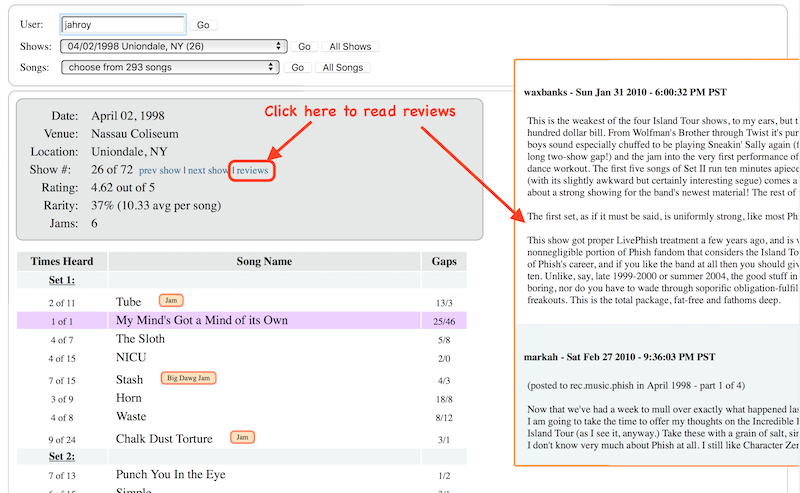Click the Song Name column header

(264, 262)
